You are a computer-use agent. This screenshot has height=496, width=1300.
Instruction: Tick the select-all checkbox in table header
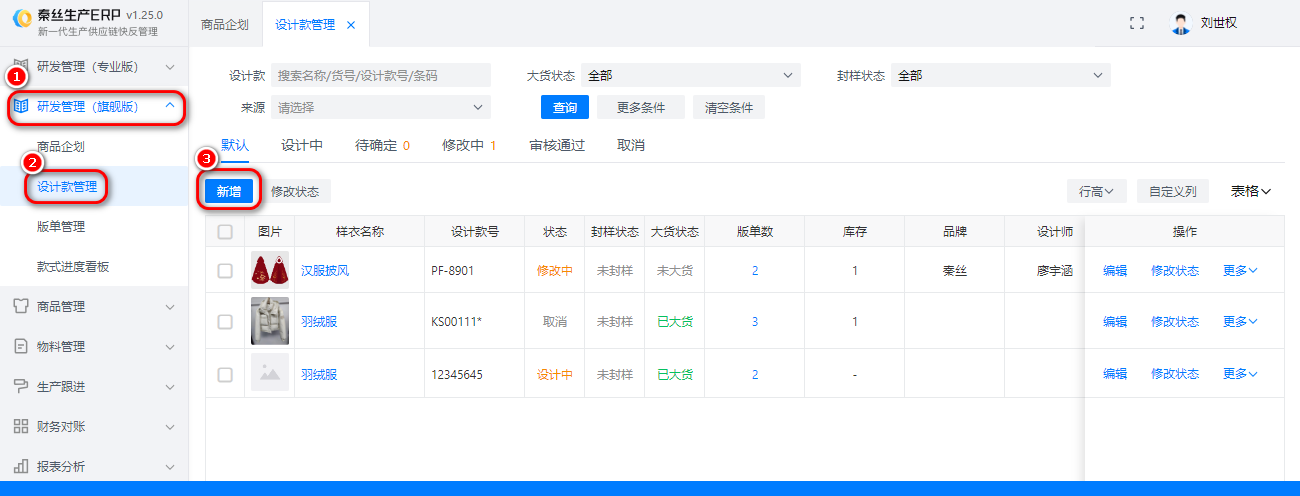(x=225, y=232)
